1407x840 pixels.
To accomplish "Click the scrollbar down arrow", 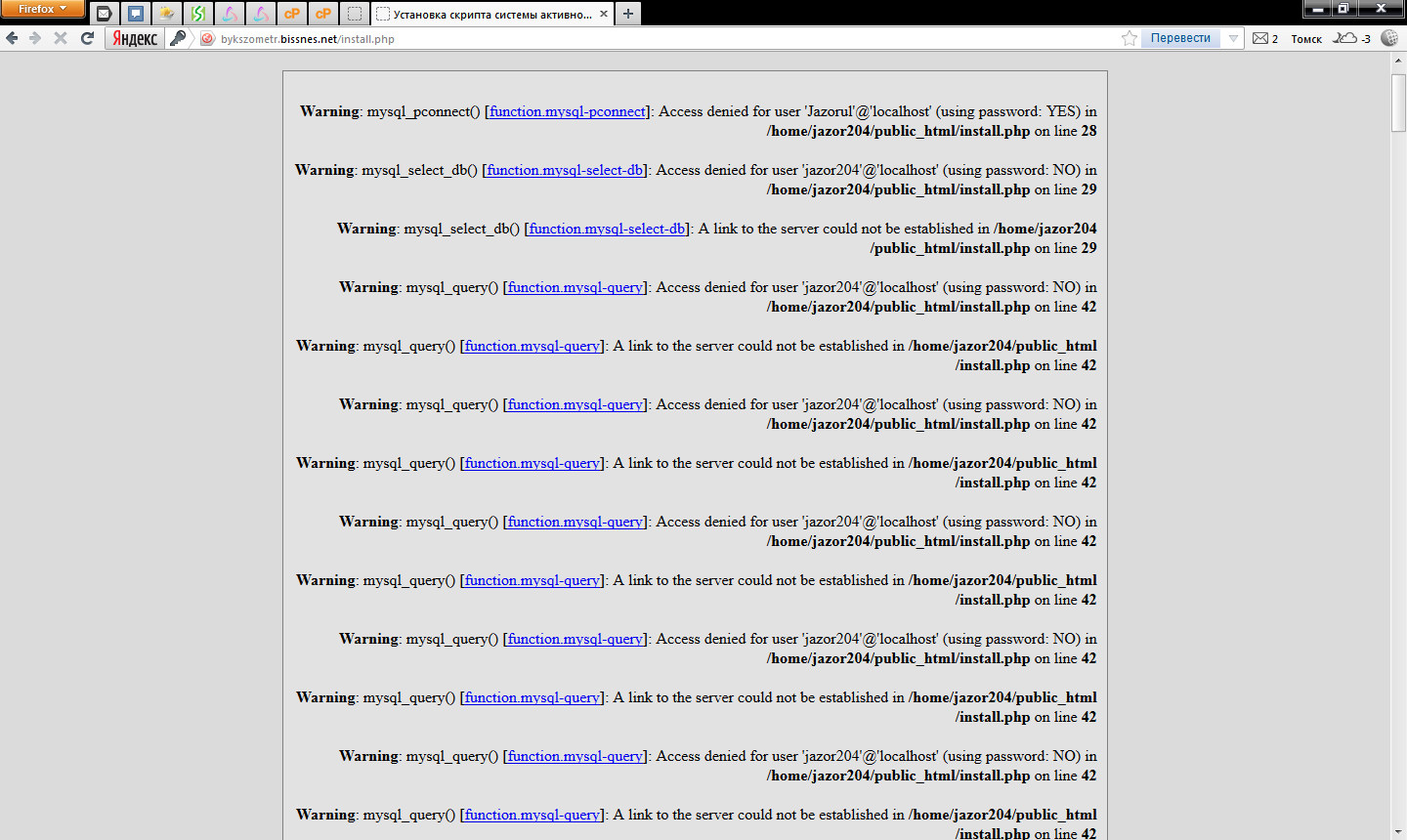I will 1398,832.
